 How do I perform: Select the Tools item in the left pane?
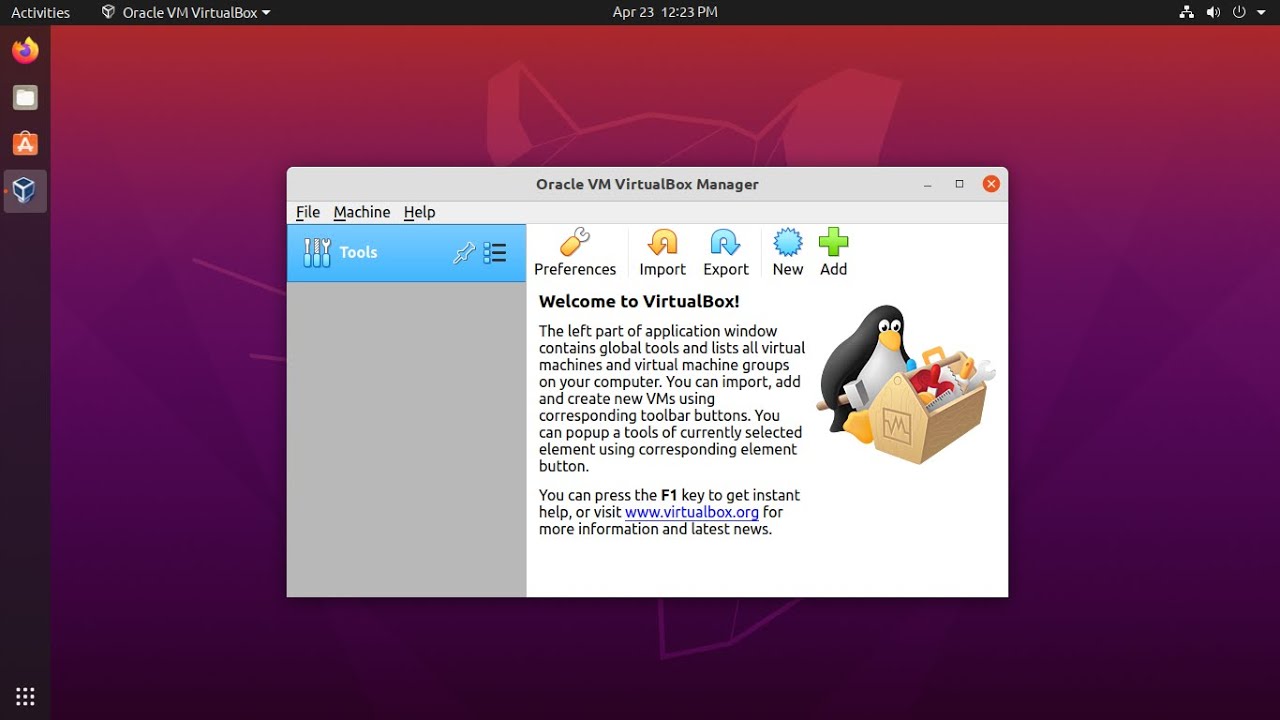tap(406, 253)
